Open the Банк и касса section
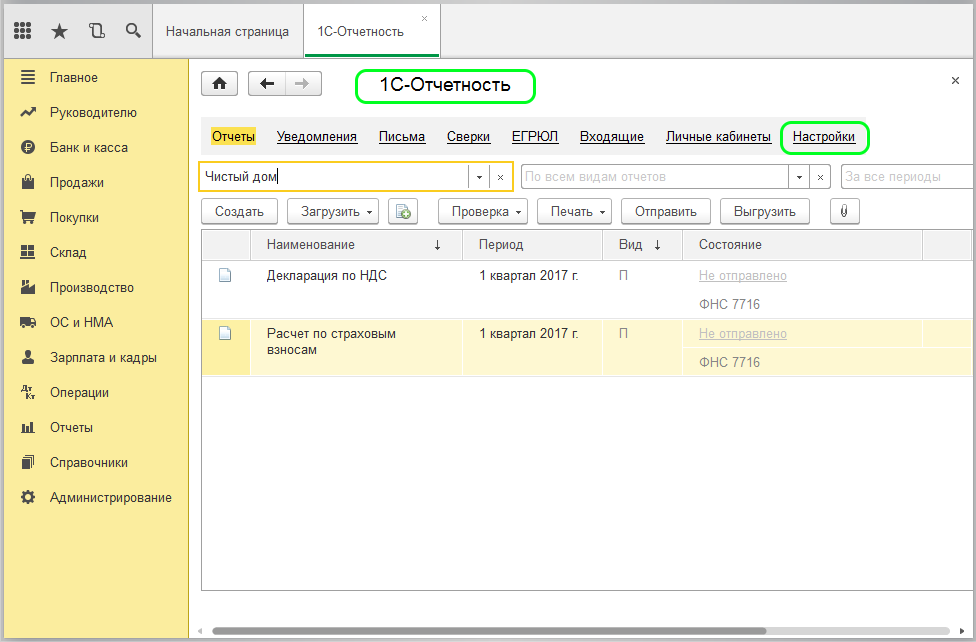Viewport: 976px width, 642px height. 88,148
